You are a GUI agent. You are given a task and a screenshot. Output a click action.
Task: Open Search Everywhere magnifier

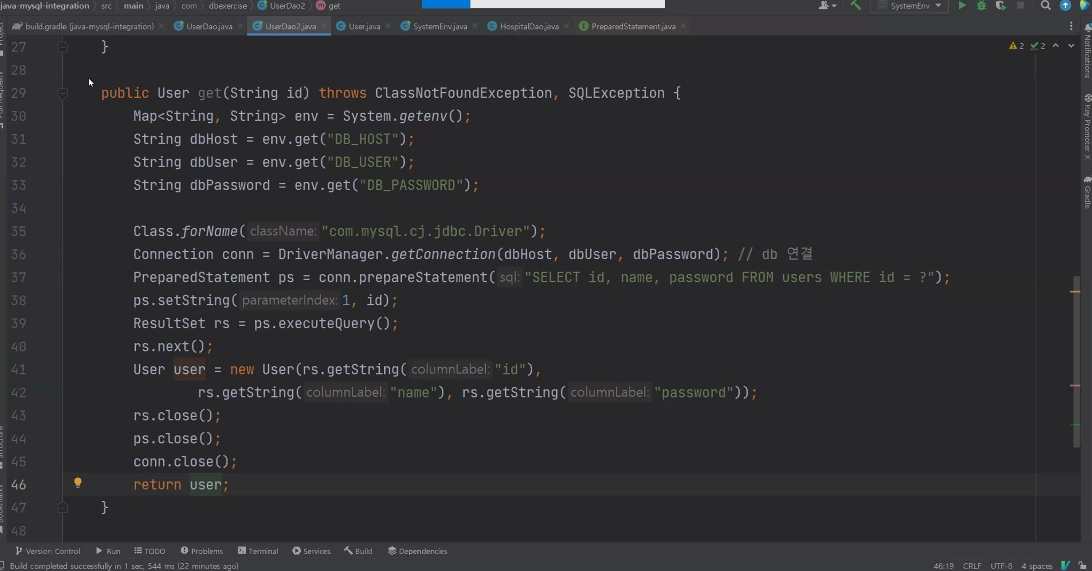pyautogui.click(x=1045, y=6)
